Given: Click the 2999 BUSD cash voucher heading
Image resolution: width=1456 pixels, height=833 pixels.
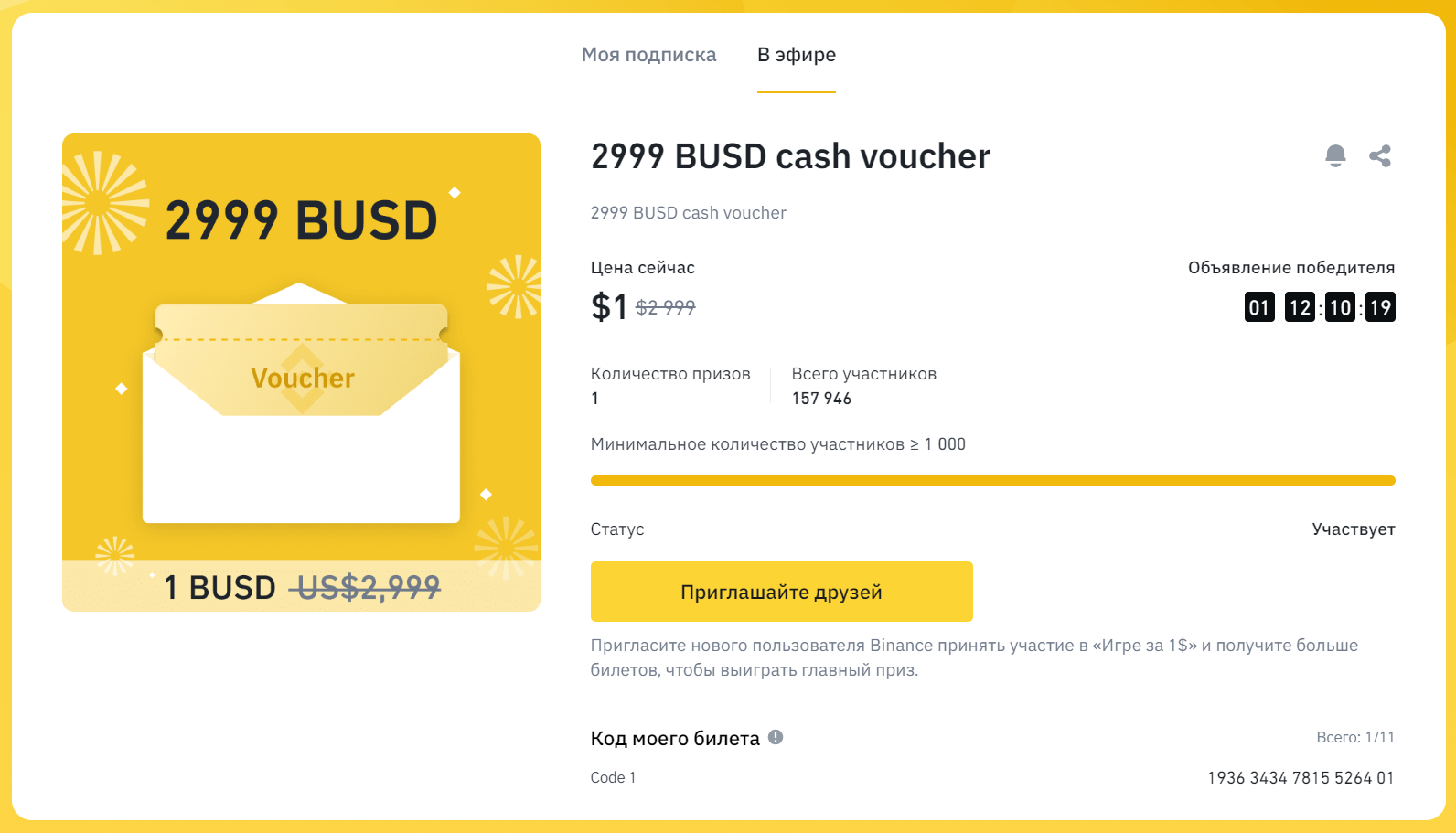Looking at the screenshot, I should pos(790,156).
